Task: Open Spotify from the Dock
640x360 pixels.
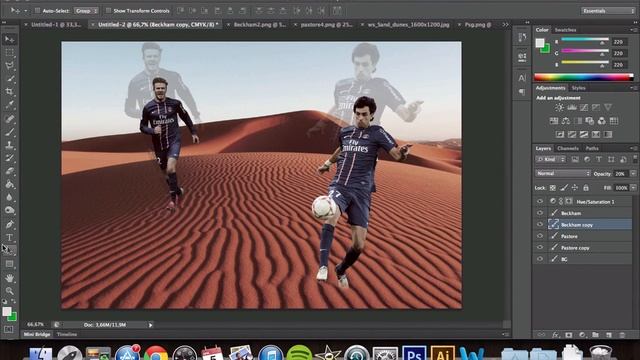Action: pyautogui.click(x=299, y=354)
